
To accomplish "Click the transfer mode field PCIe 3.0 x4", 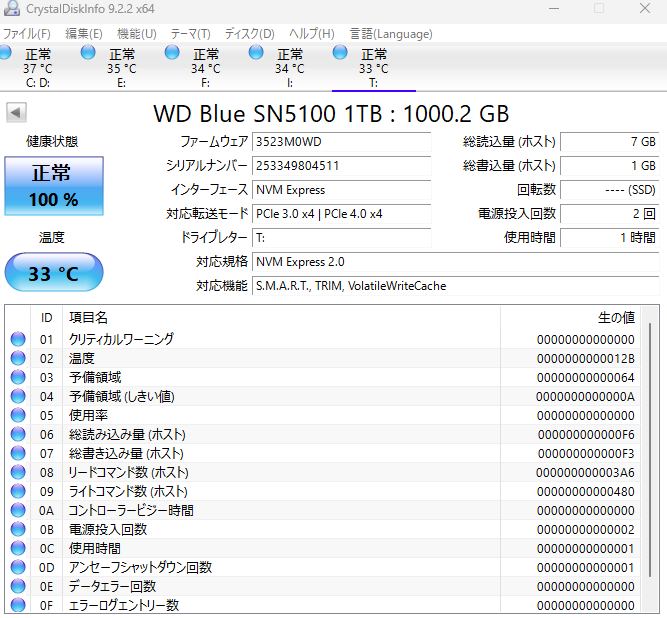I will point(342,214).
